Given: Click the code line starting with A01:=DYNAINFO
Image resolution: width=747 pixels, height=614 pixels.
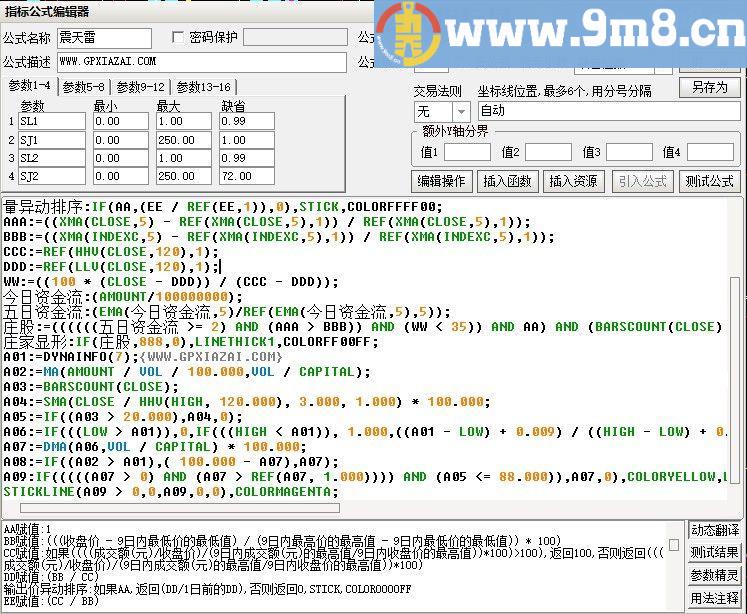Looking at the screenshot, I should [x=143, y=357].
